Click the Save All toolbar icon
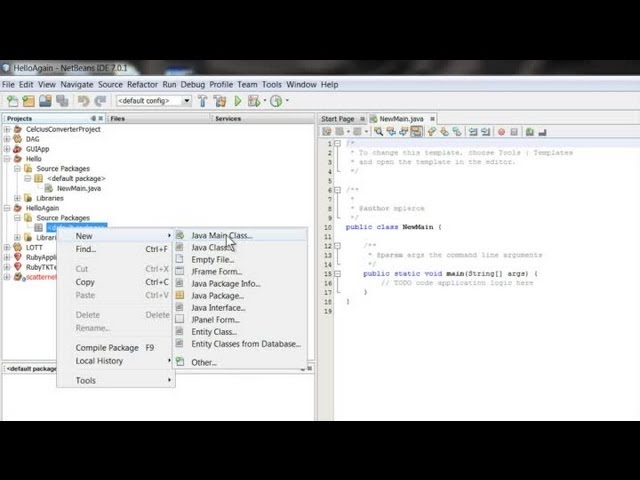This screenshot has width=640, height=480. tap(62, 101)
